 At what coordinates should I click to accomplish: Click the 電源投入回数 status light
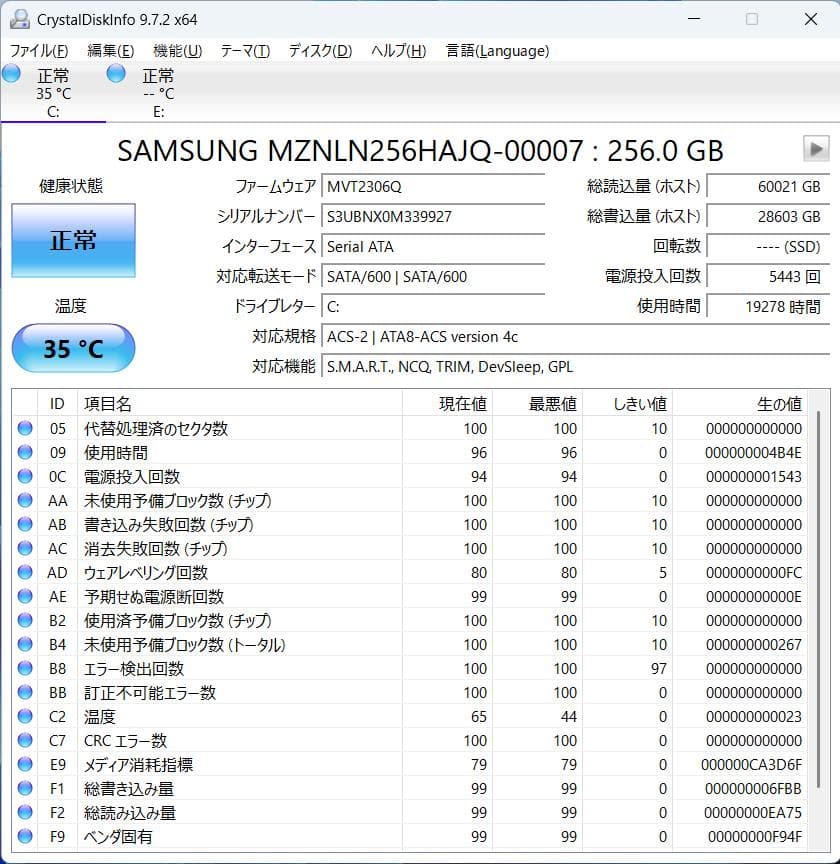(x=23, y=476)
